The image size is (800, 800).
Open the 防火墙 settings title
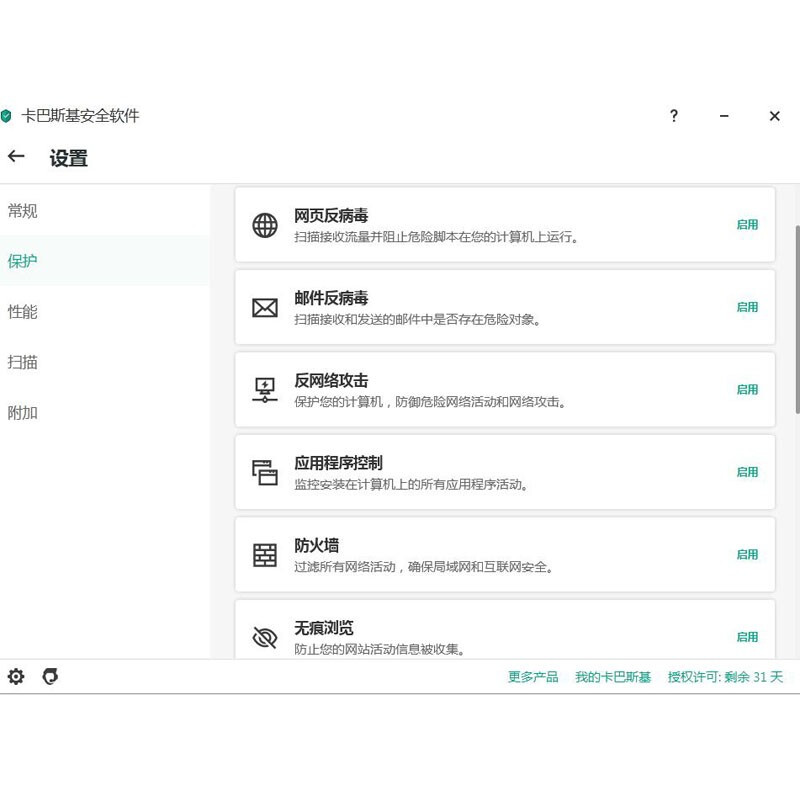[x=316, y=545]
